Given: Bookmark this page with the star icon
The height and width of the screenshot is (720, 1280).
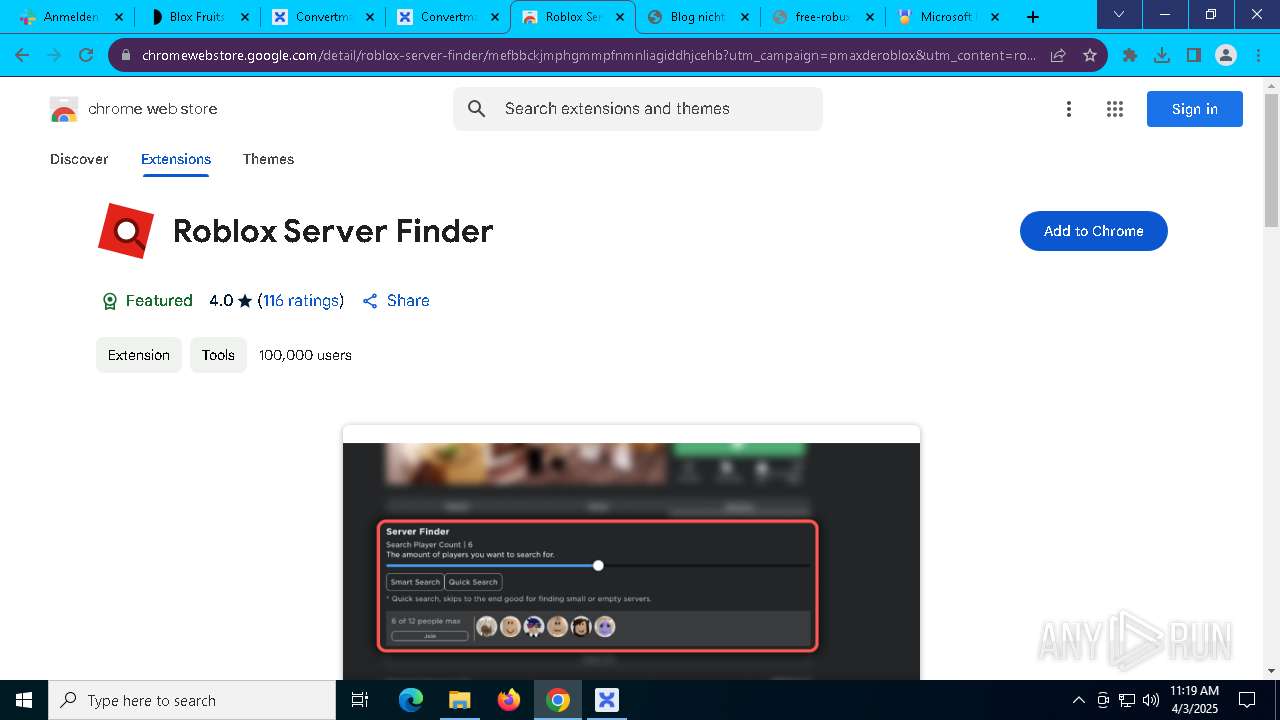Looking at the screenshot, I should coord(1090,55).
